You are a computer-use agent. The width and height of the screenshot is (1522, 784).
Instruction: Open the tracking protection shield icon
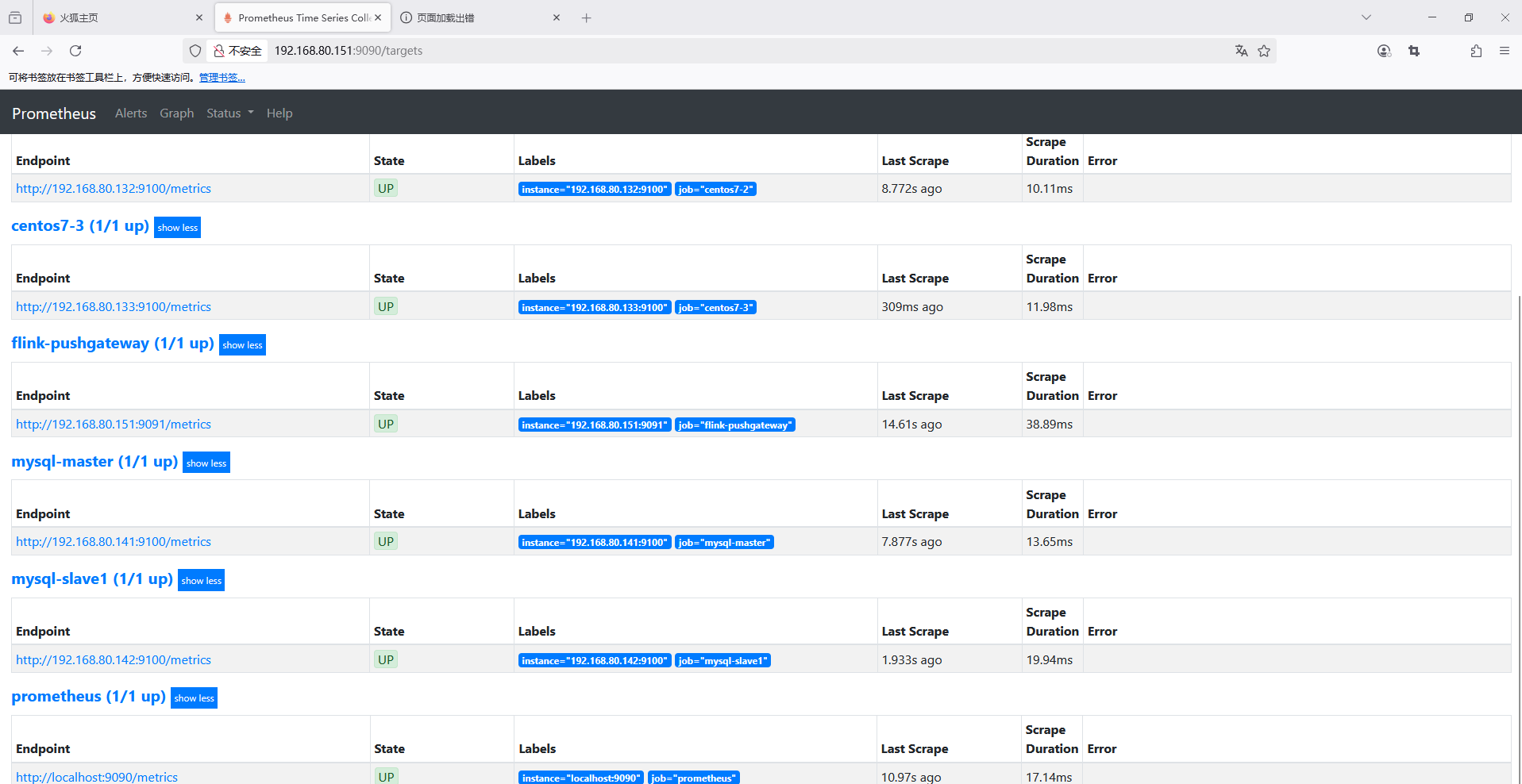(x=195, y=51)
